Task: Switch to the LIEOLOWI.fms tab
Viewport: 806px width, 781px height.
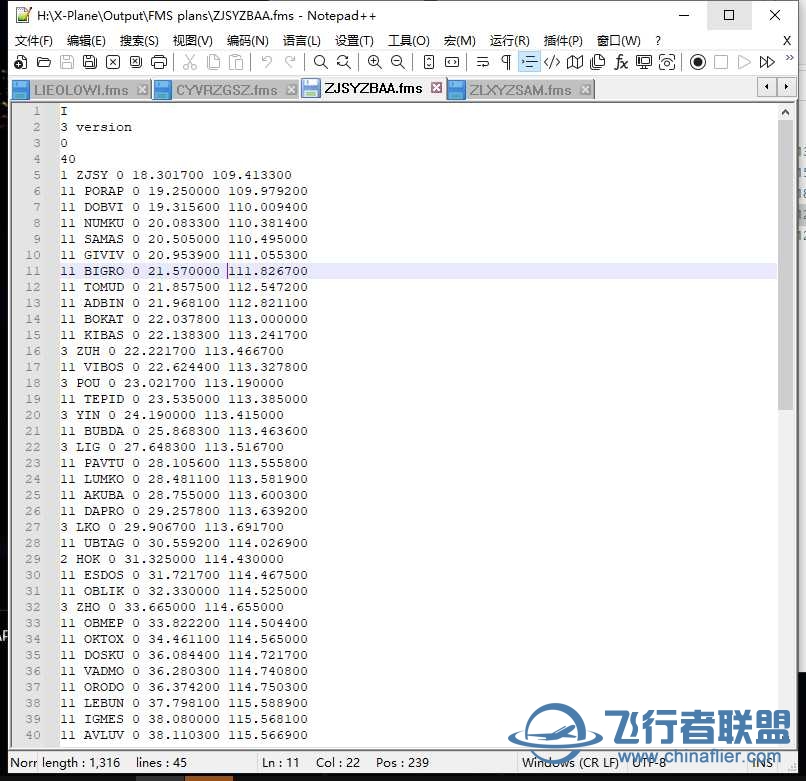Action: click(x=81, y=90)
